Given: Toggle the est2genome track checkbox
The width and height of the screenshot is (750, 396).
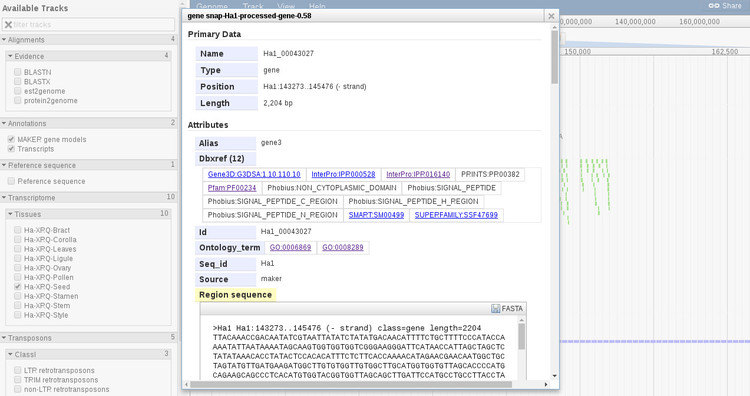Looking at the screenshot, I should [x=18, y=91].
